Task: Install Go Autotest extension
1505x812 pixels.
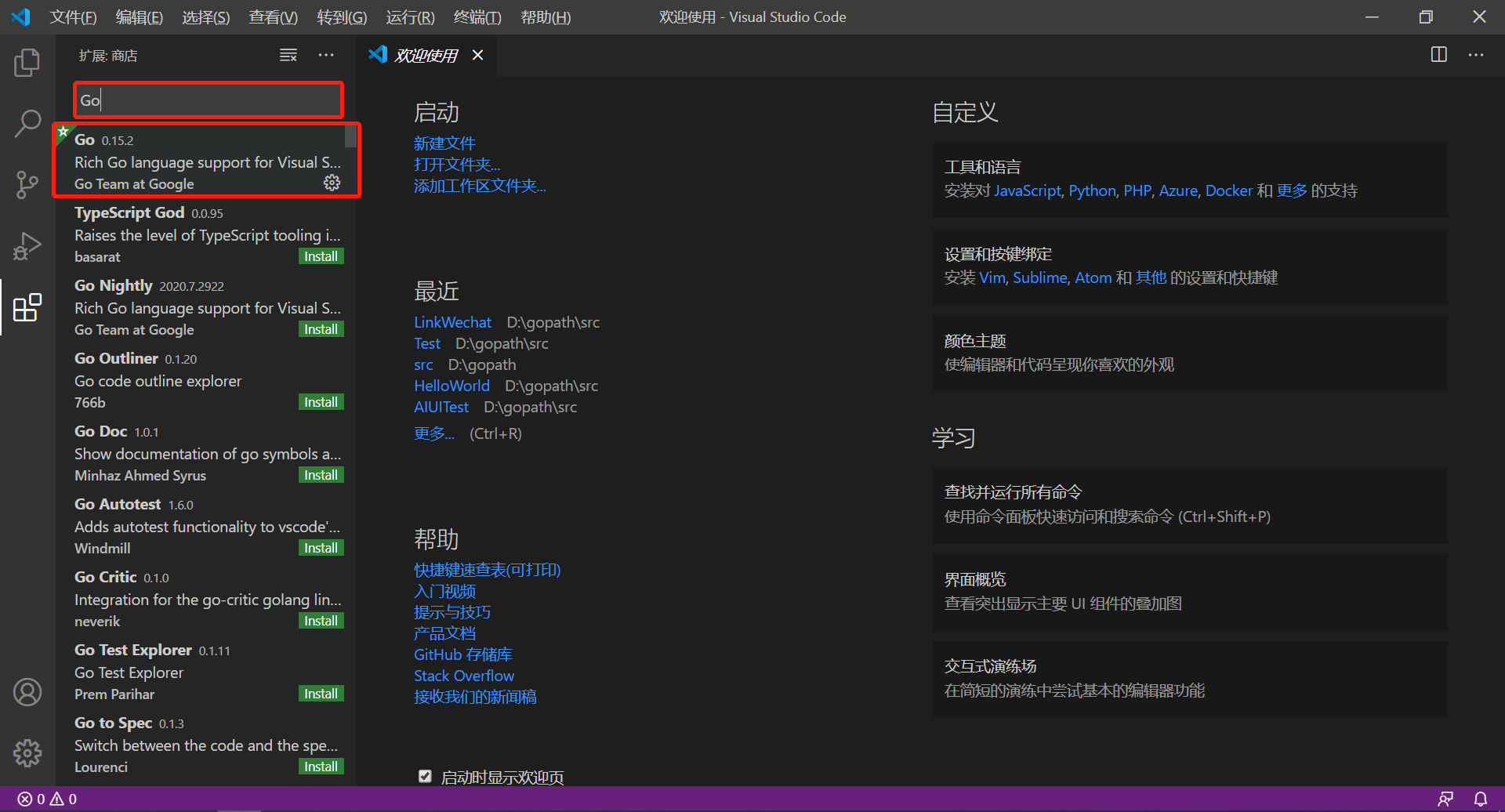Action: pyautogui.click(x=321, y=548)
